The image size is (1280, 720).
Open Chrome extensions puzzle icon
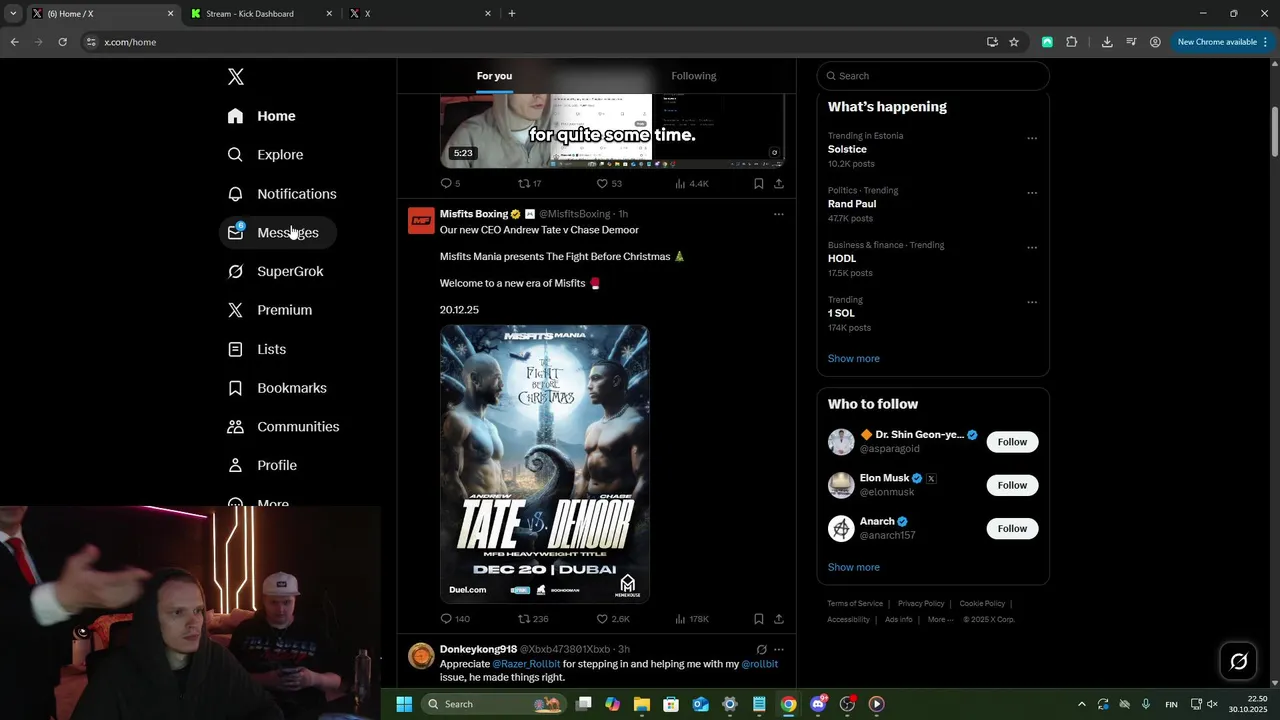(1072, 42)
